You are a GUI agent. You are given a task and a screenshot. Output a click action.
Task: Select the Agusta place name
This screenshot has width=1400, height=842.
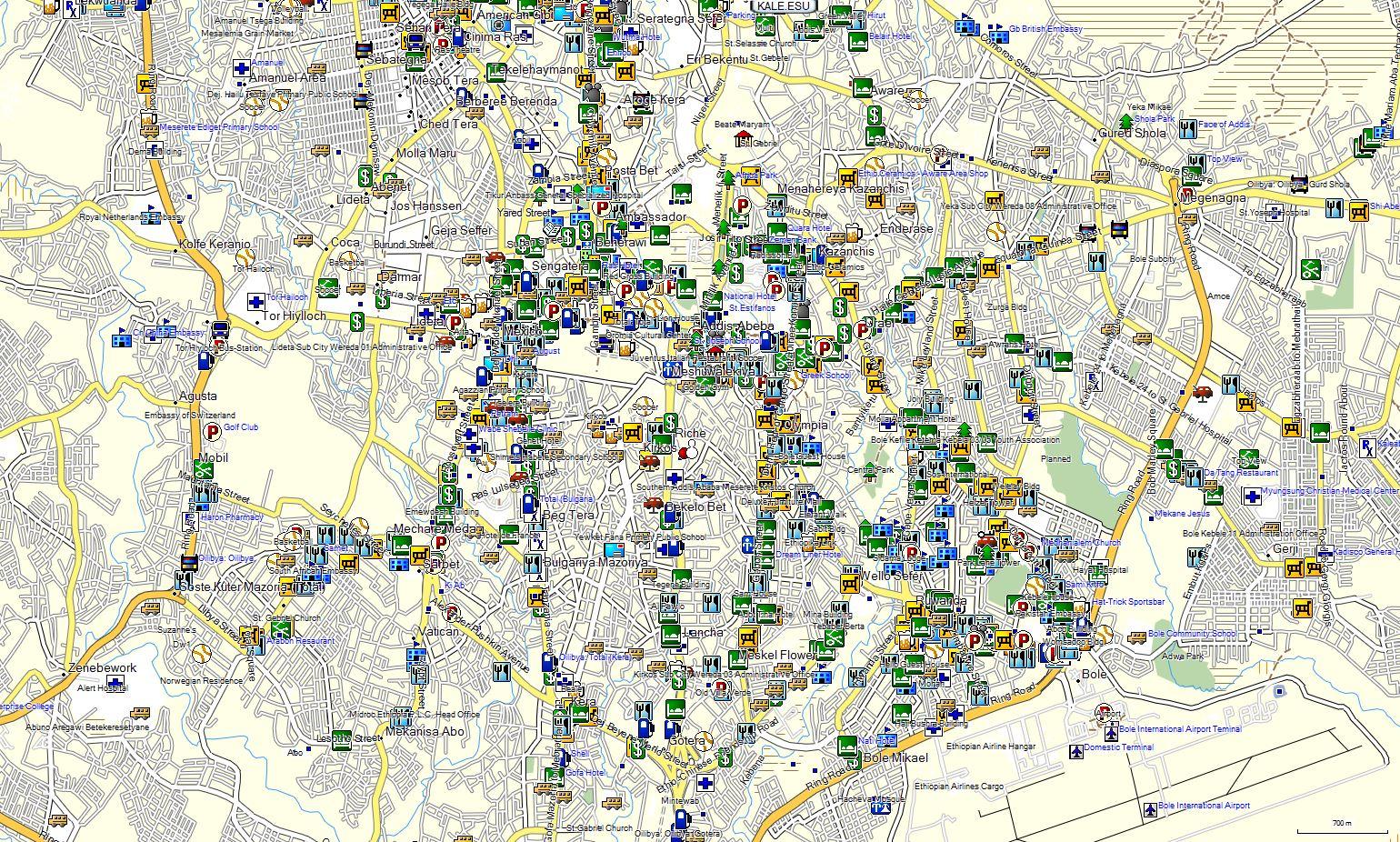pyautogui.click(x=198, y=396)
